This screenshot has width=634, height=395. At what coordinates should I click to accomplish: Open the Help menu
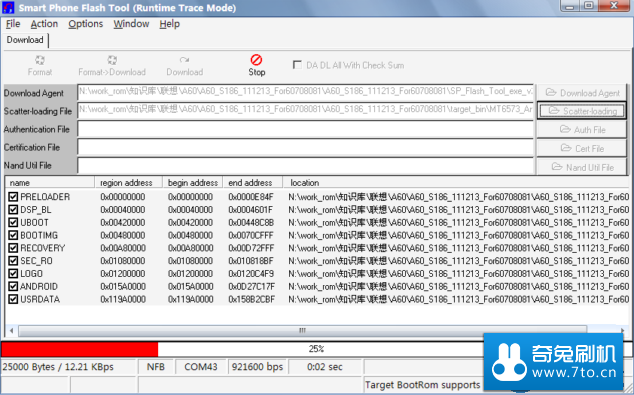point(169,24)
